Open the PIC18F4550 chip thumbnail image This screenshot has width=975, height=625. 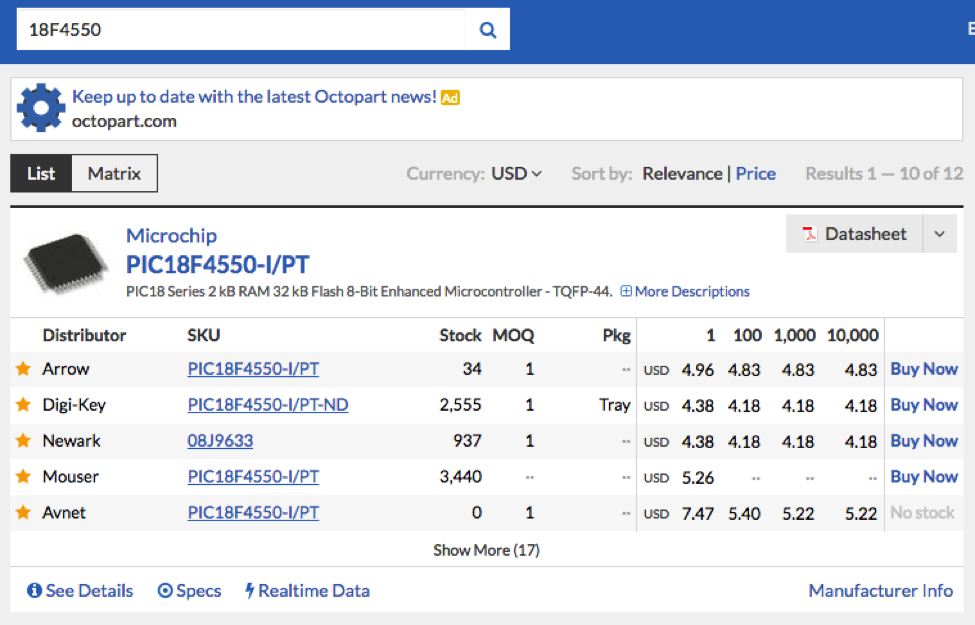[65, 262]
